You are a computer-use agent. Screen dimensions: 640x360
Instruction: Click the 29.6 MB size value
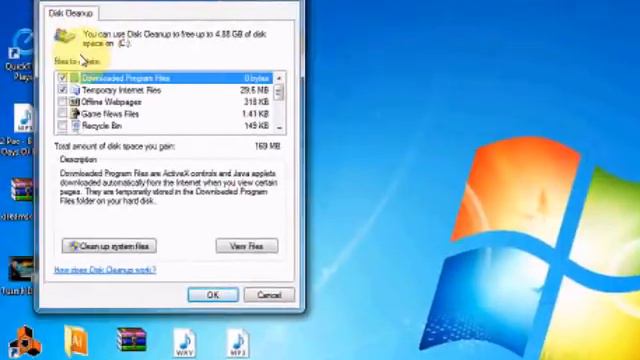point(254,90)
